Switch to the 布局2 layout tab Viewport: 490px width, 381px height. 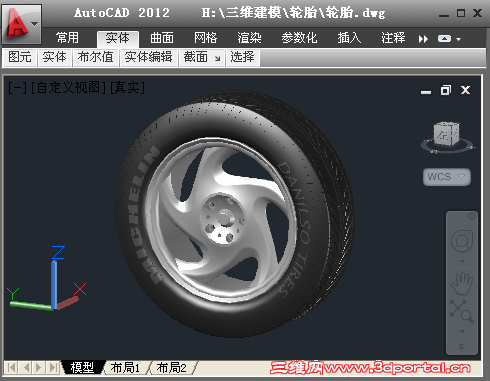tap(172, 368)
